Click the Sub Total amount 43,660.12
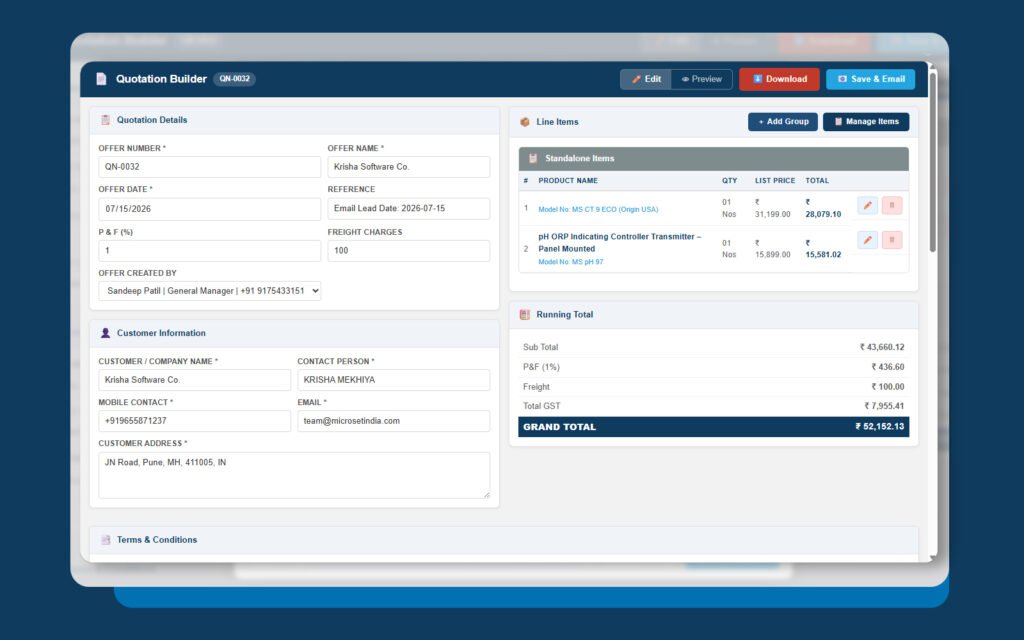Screen dimensions: 1024x640 coord(882,347)
